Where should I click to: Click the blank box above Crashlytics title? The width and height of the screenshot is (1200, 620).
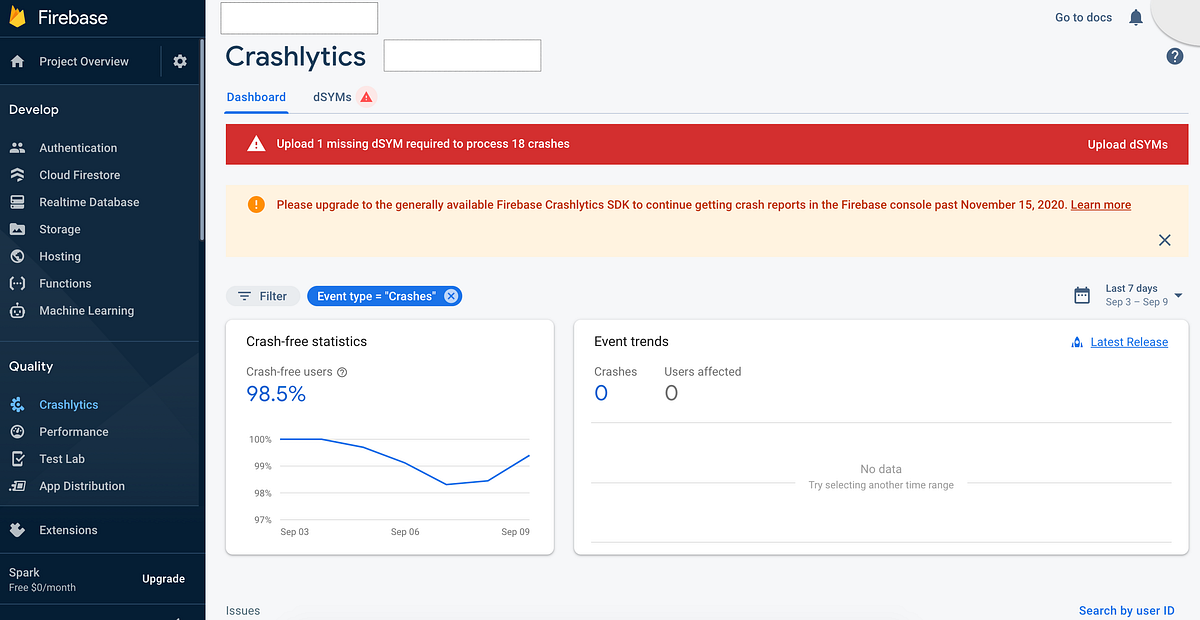coord(299,18)
